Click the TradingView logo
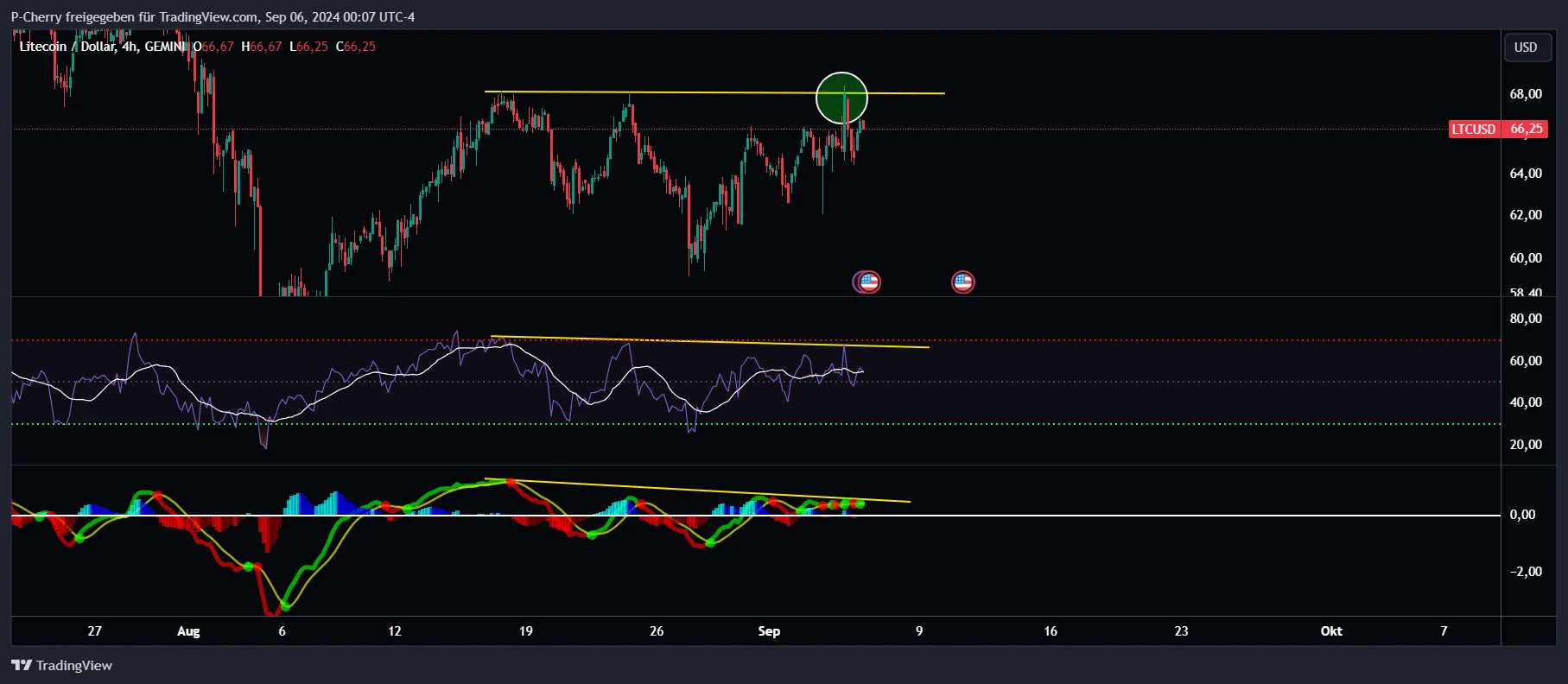This screenshot has height=684, width=1568. pos(61,665)
